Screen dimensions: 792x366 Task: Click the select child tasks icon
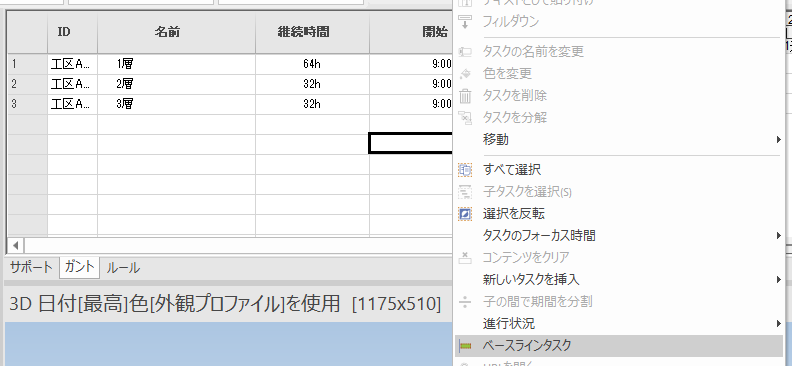[465, 192]
